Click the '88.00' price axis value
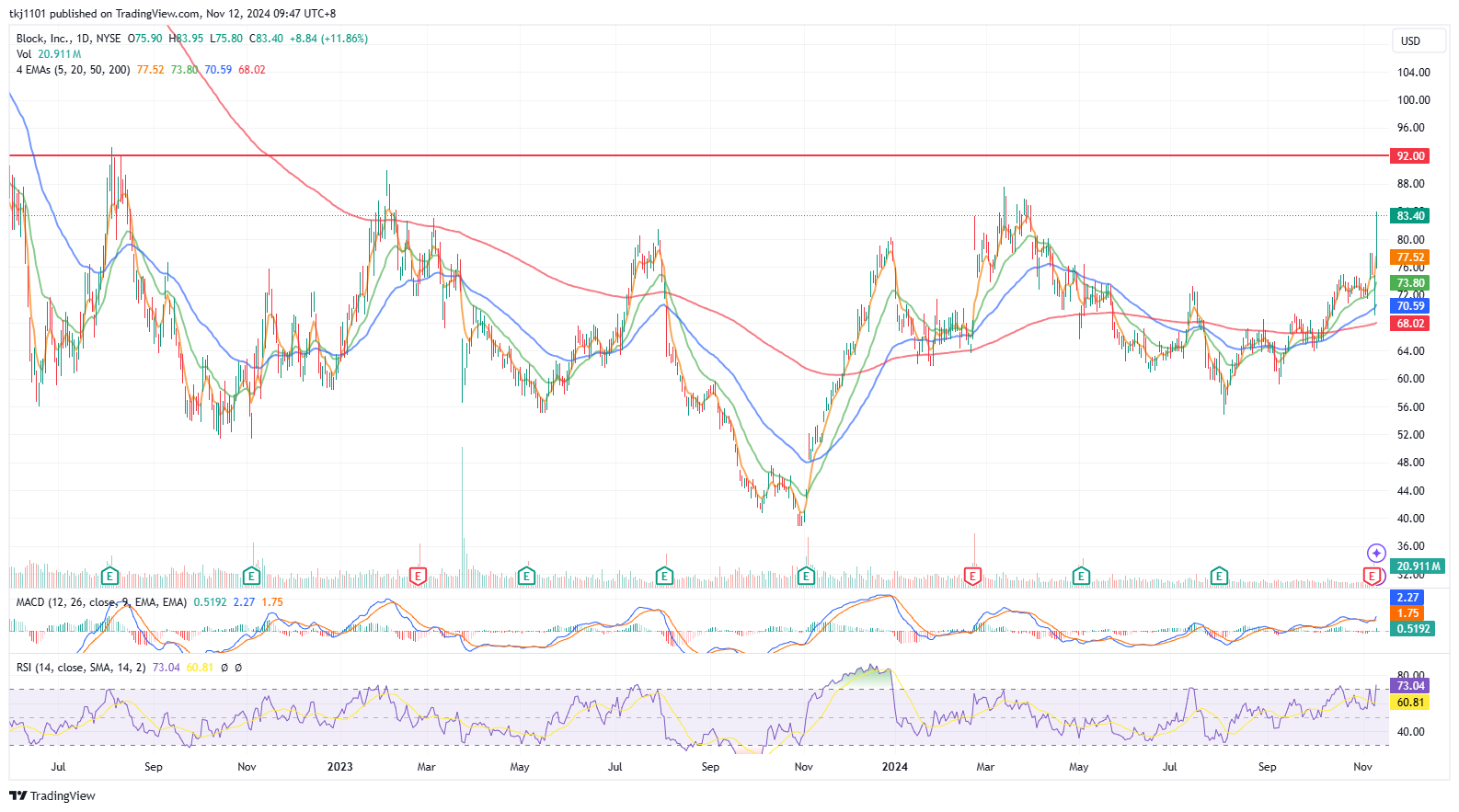The image size is (1459, 812). (x=1410, y=184)
